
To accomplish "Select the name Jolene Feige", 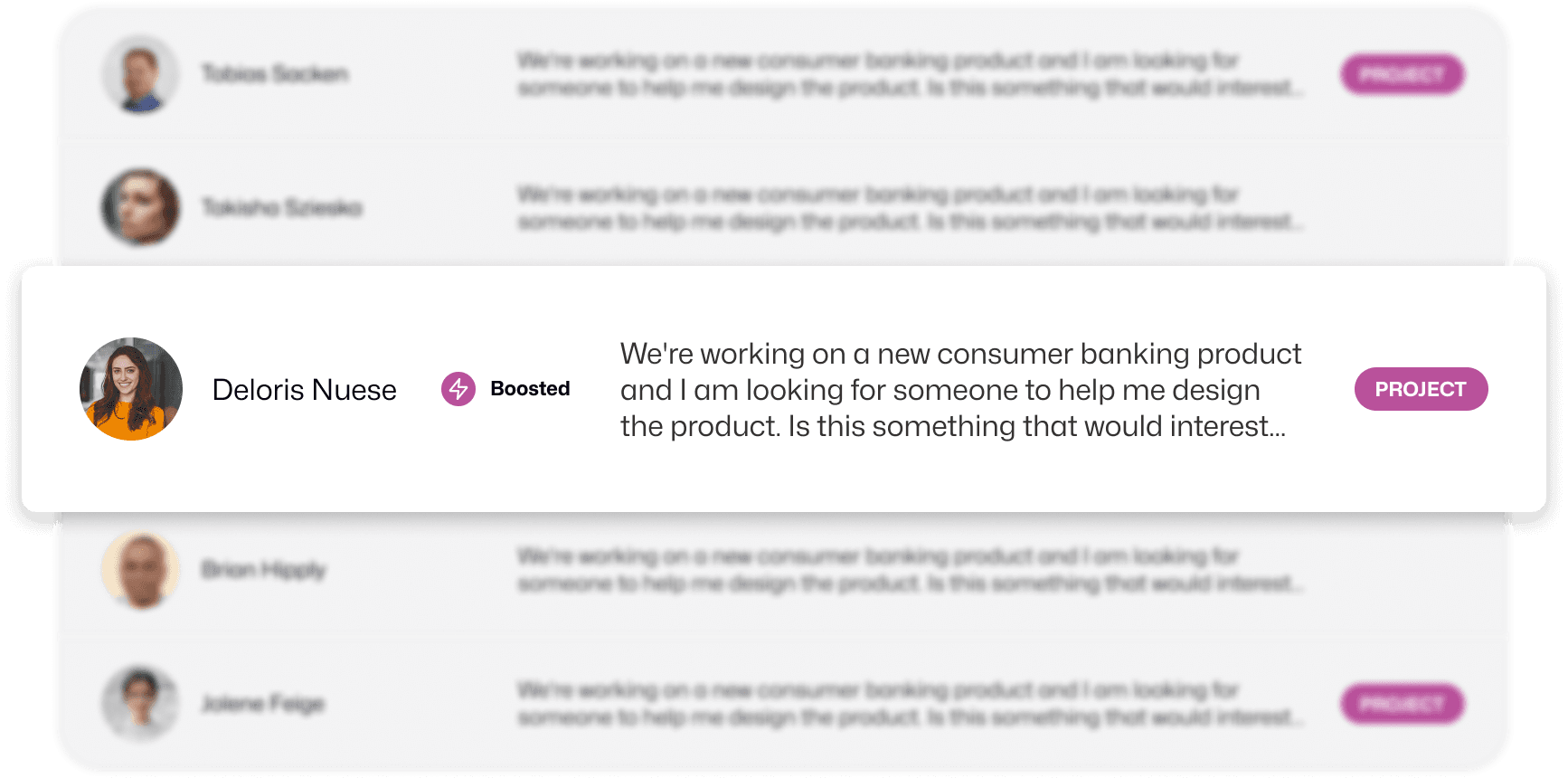I will click(262, 704).
